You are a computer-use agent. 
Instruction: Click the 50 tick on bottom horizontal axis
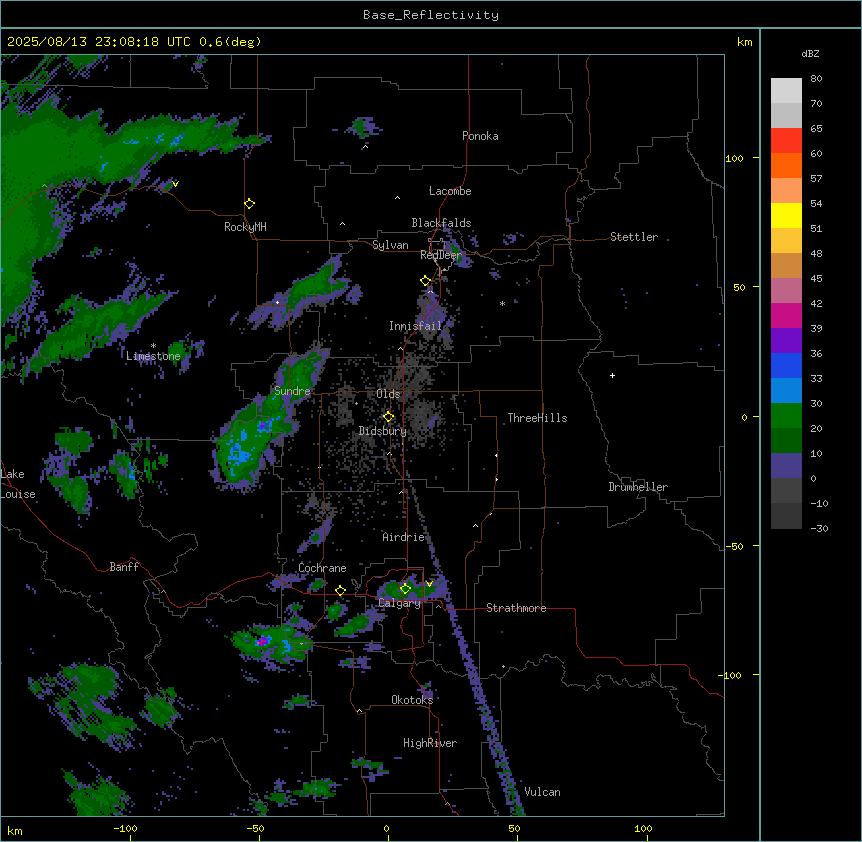point(514,828)
